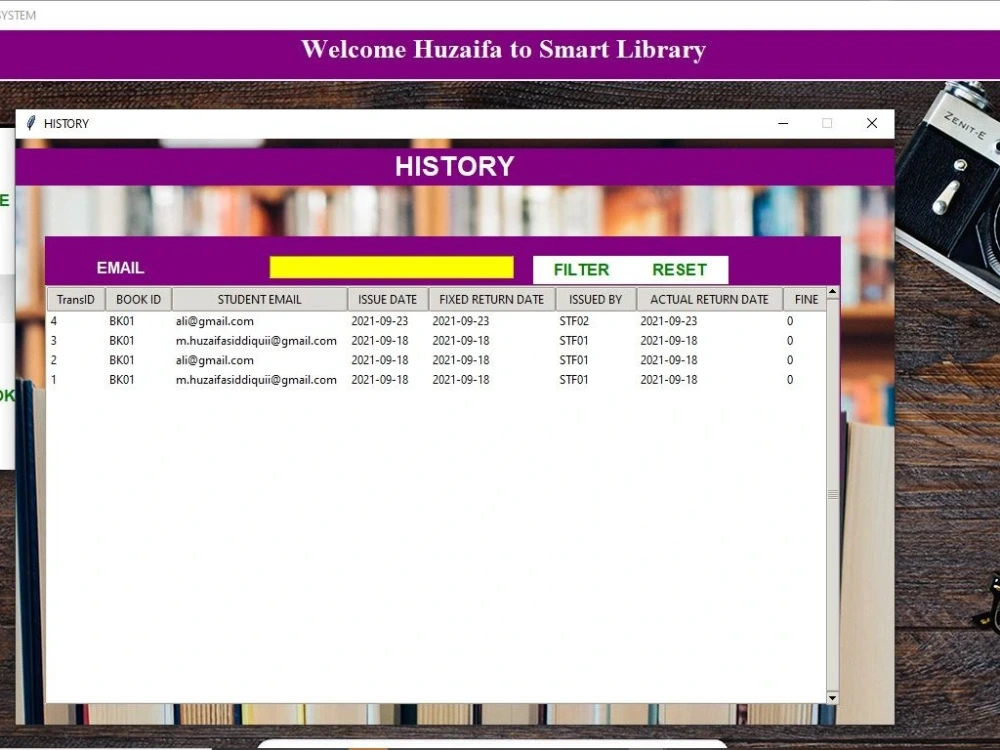Select the transaction row with TransID 4
Viewport: 1000px width, 750px height.
point(300,321)
